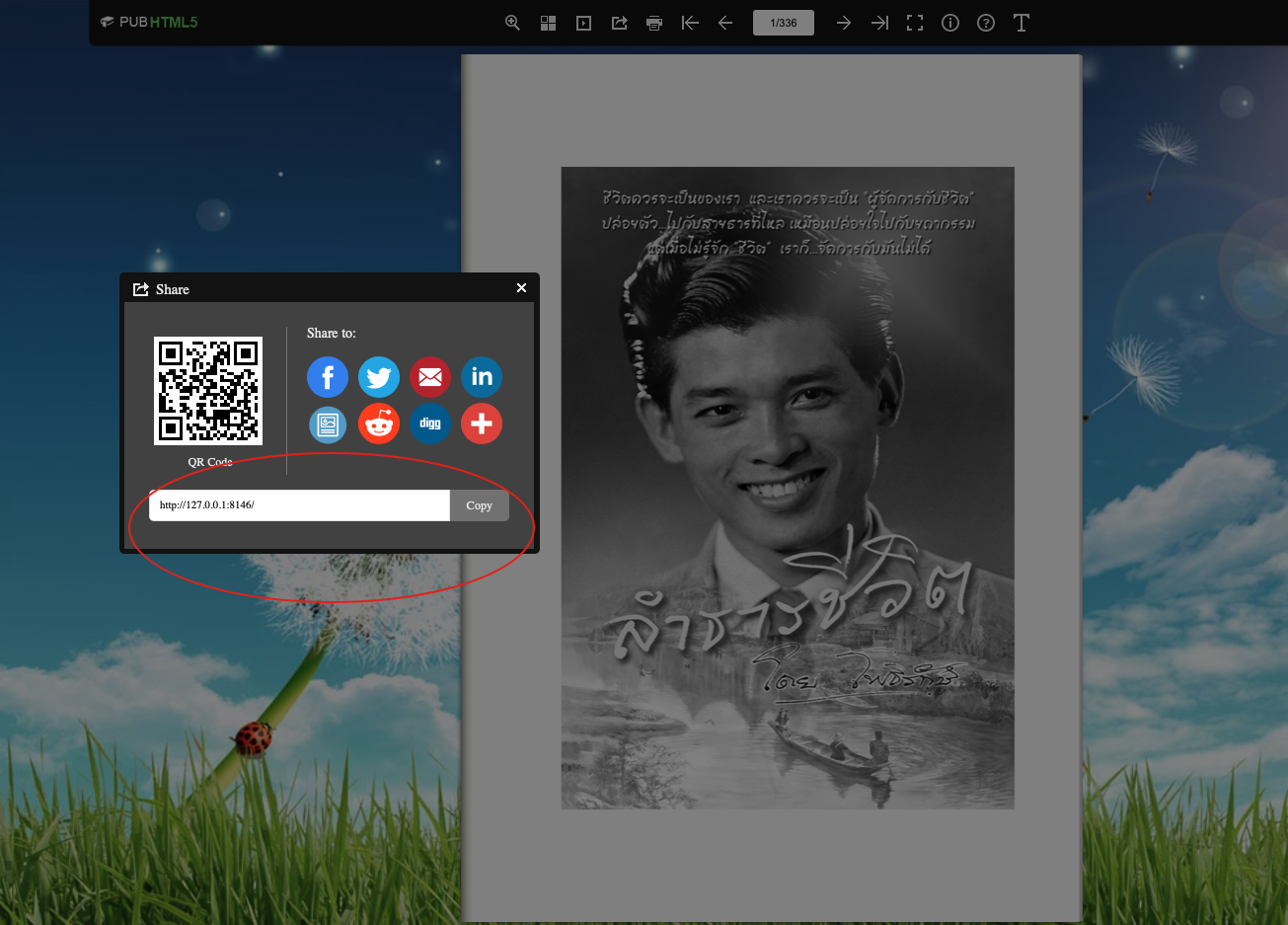Print the publication using the printer icon
The height and width of the screenshot is (925, 1288).
pos(654,23)
